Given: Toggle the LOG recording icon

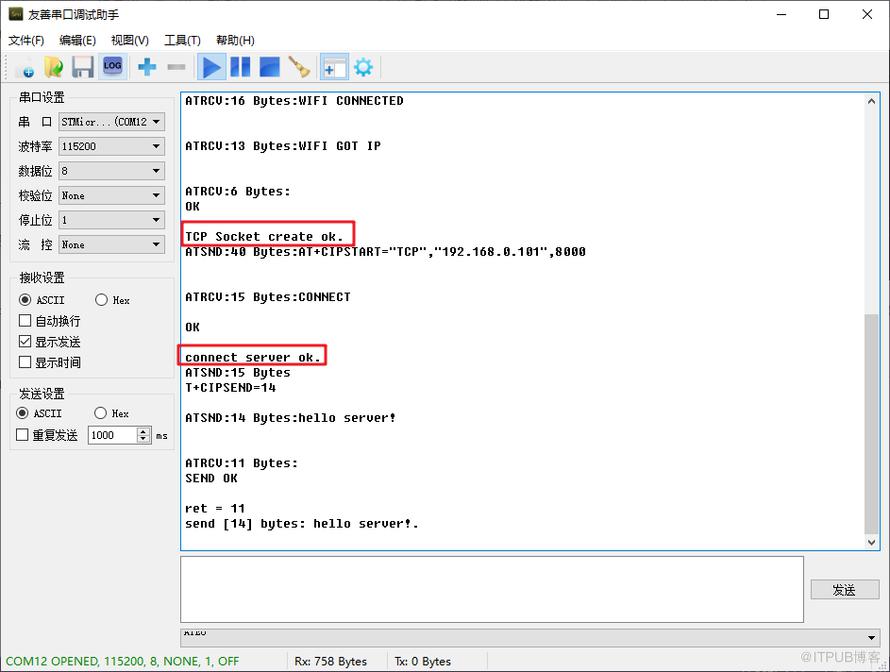Looking at the screenshot, I should point(112,67).
